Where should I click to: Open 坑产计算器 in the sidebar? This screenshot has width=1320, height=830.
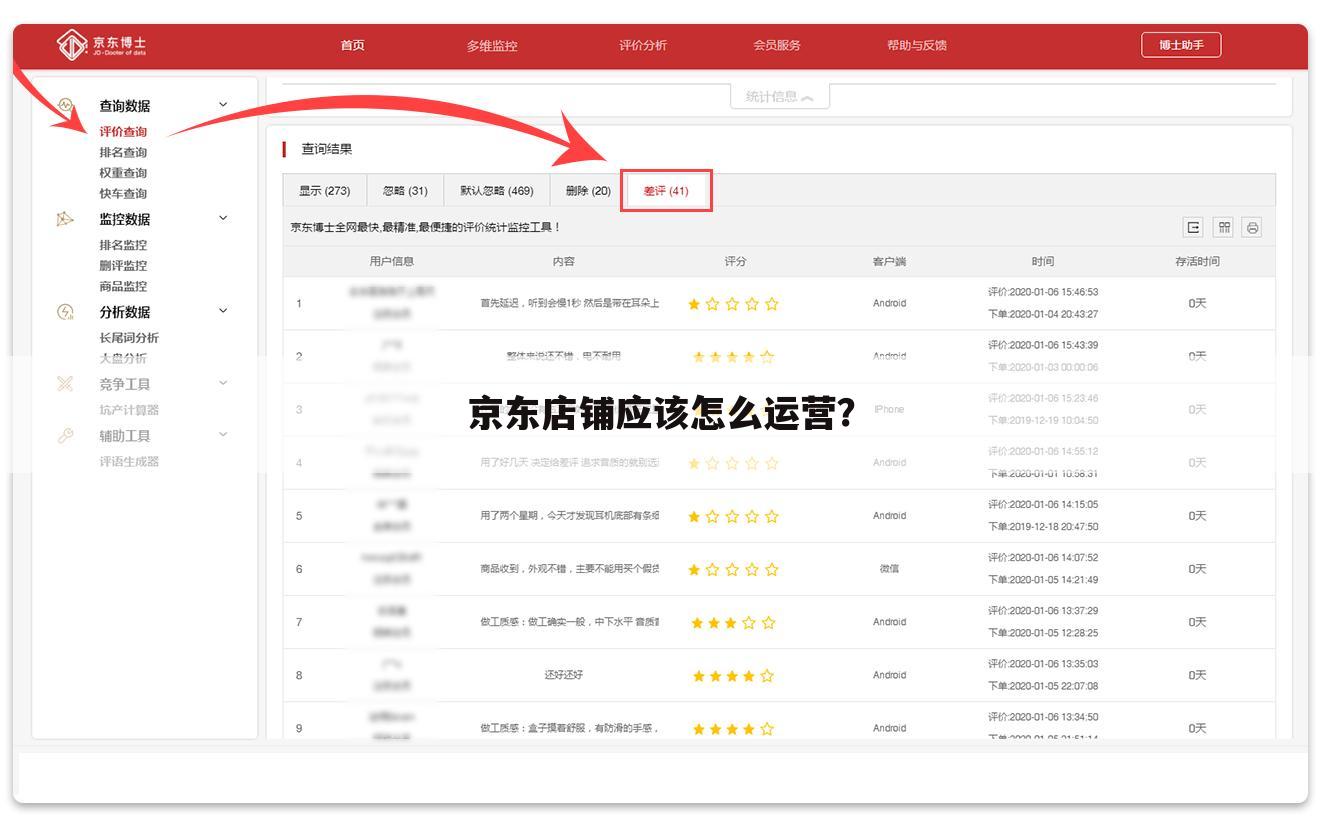(x=129, y=410)
